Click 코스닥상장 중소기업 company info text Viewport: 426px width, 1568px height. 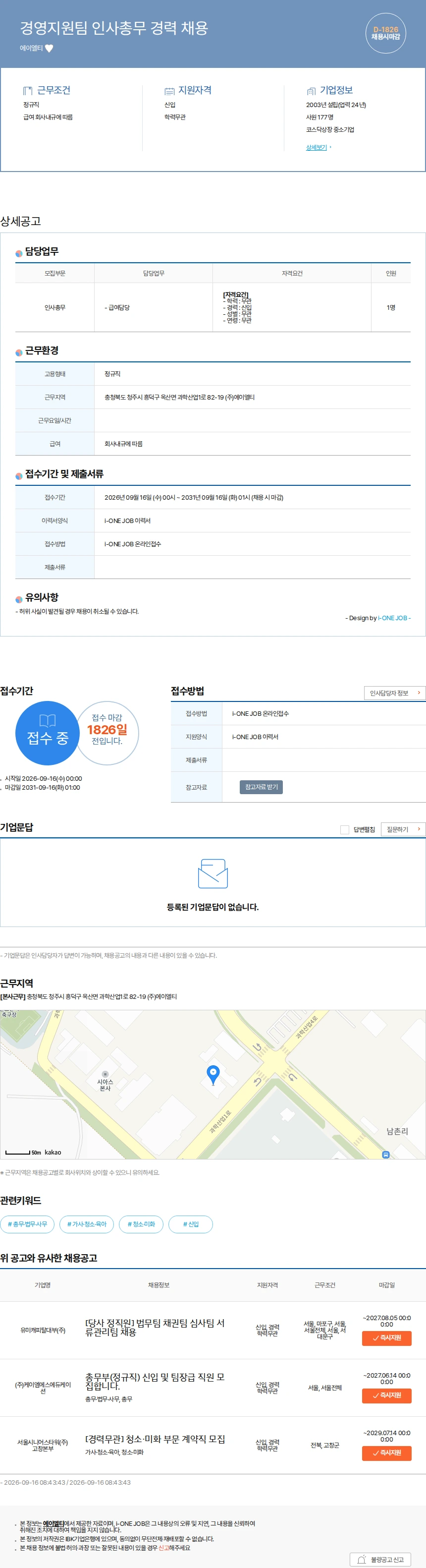[x=330, y=130]
